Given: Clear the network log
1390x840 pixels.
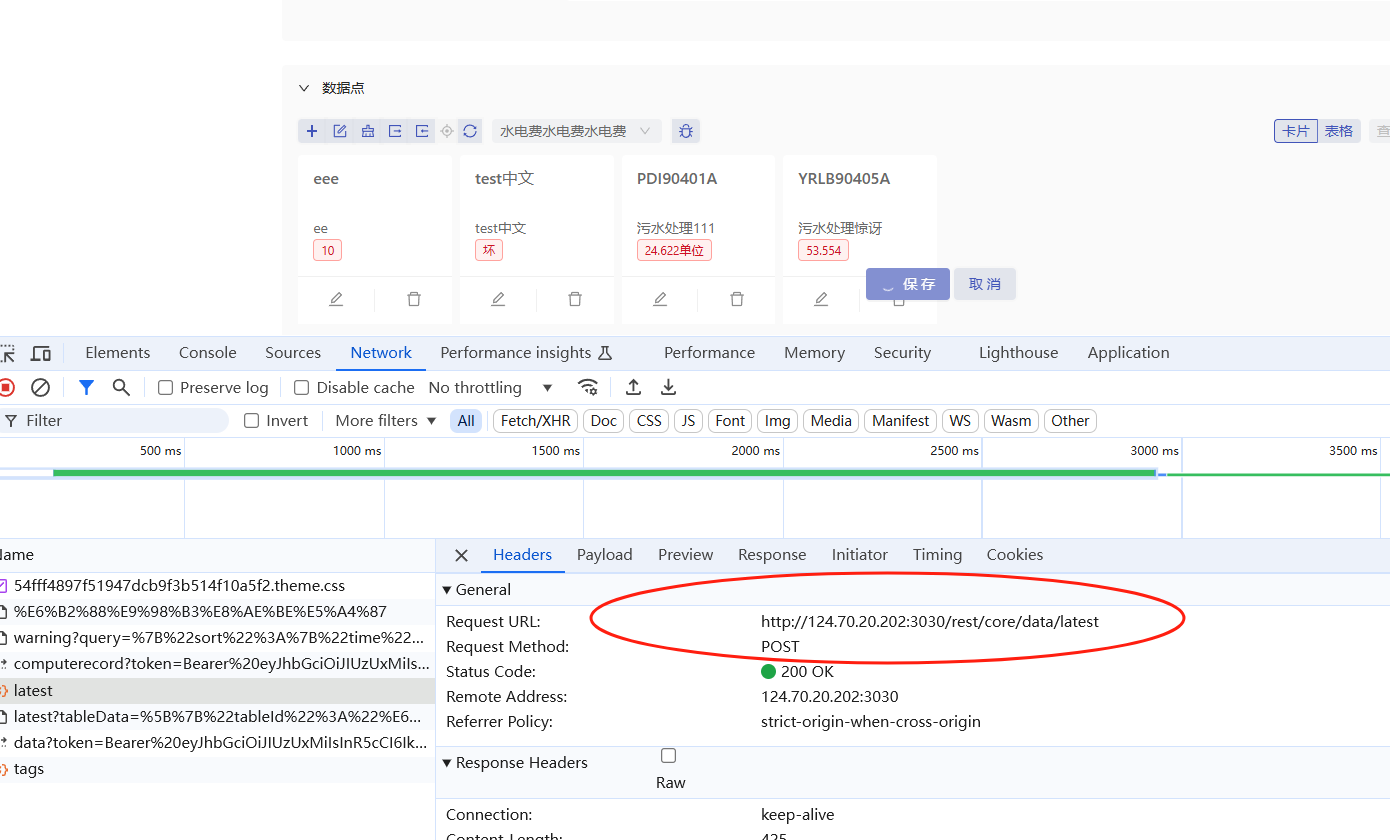Looking at the screenshot, I should (x=40, y=388).
